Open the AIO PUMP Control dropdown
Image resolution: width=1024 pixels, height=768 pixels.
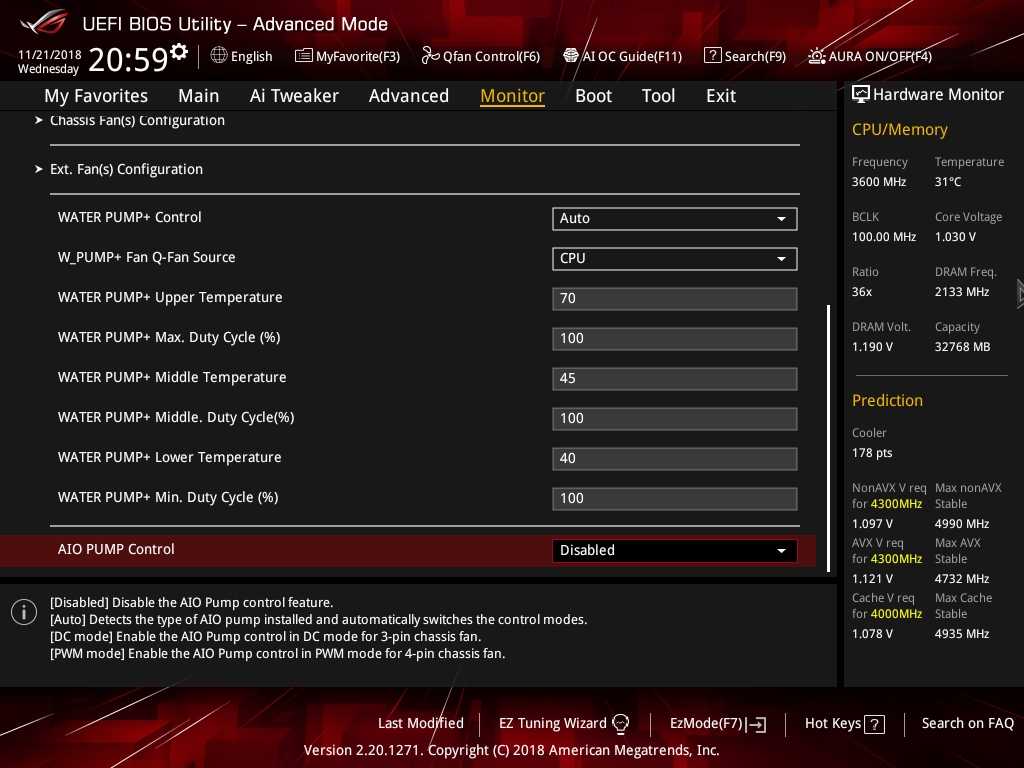pos(674,550)
